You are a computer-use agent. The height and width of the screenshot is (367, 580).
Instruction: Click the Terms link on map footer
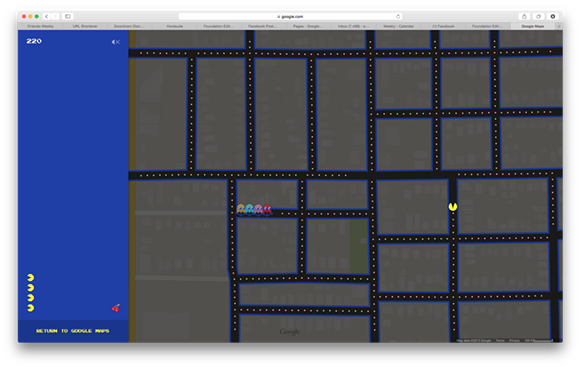coord(500,340)
